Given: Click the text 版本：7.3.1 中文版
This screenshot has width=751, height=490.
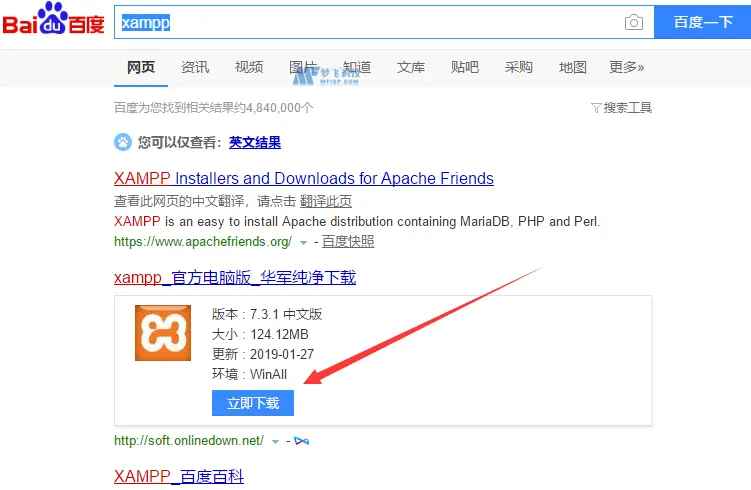Looking at the screenshot, I should [267, 314].
